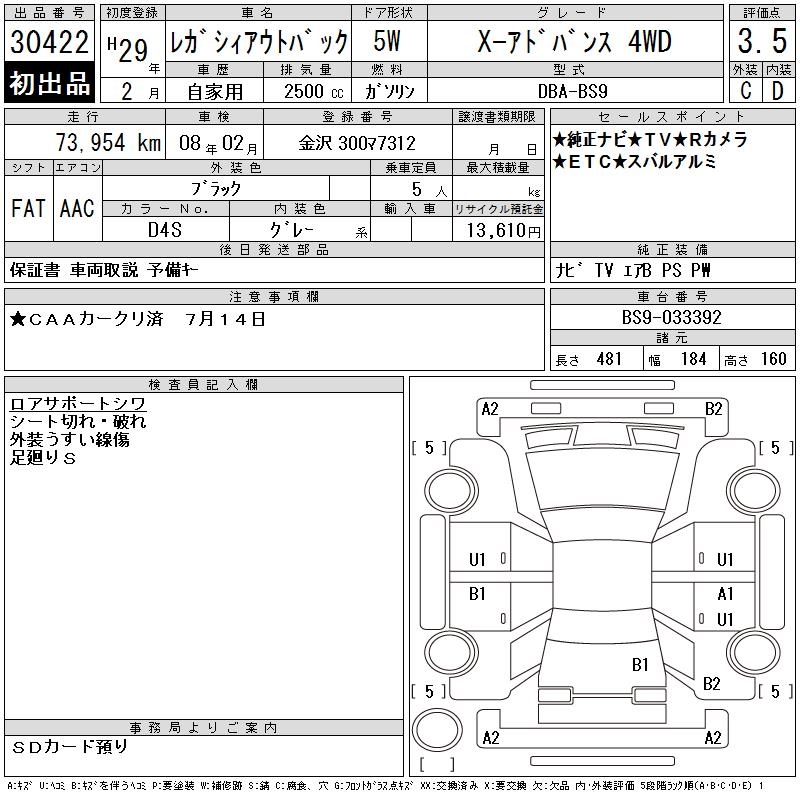The width and height of the screenshot is (800, 800).
Task: Select equipment line ナビ TV エアB PS PW
Action: [633, 270]
